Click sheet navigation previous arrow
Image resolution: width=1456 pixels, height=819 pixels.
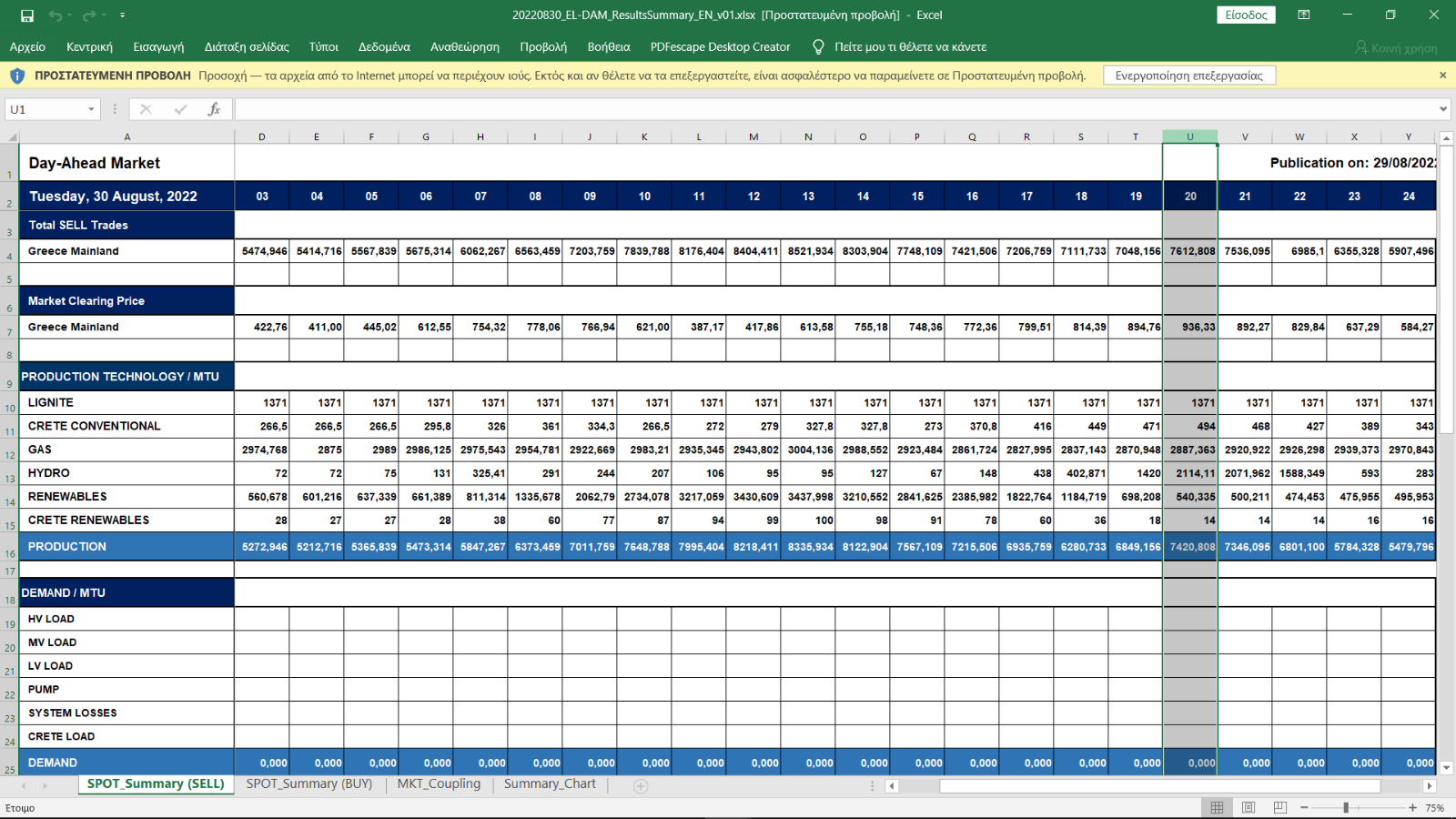tap(23, 785)
